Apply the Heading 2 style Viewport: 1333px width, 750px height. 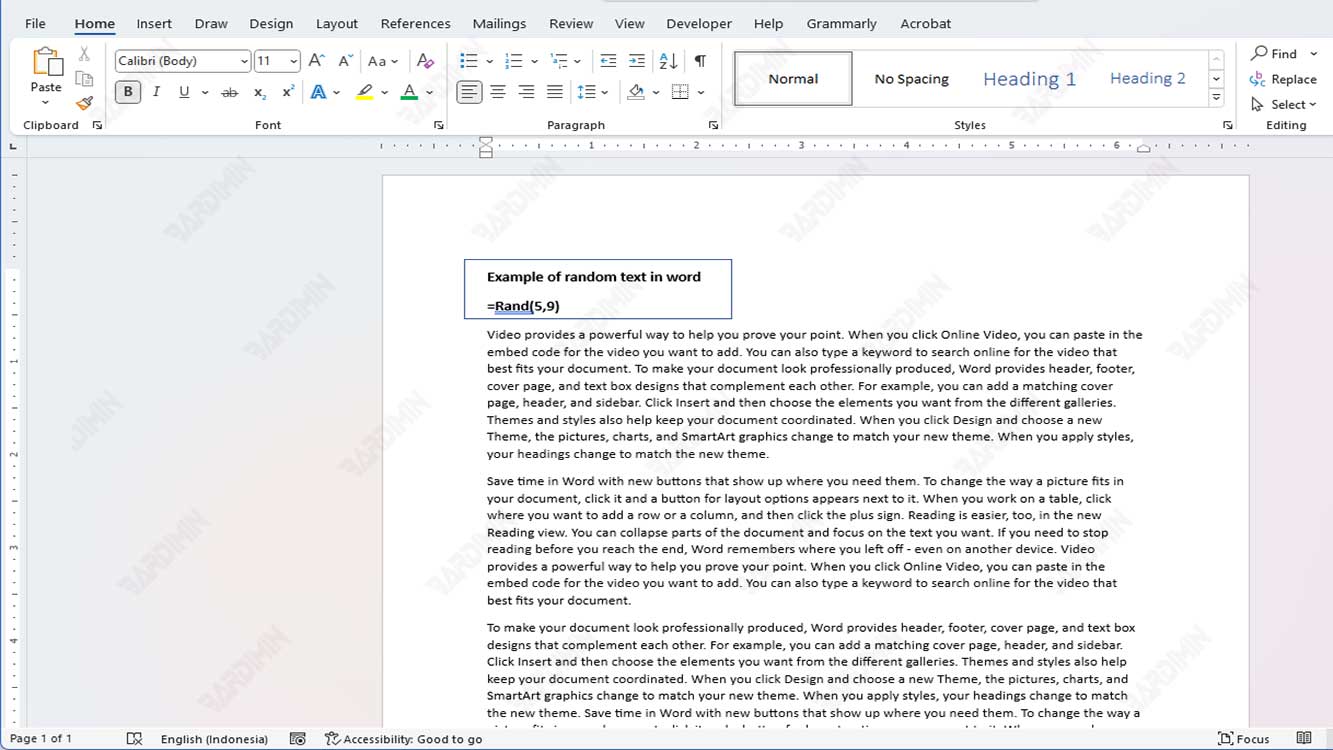click(x=1147, y=79)
